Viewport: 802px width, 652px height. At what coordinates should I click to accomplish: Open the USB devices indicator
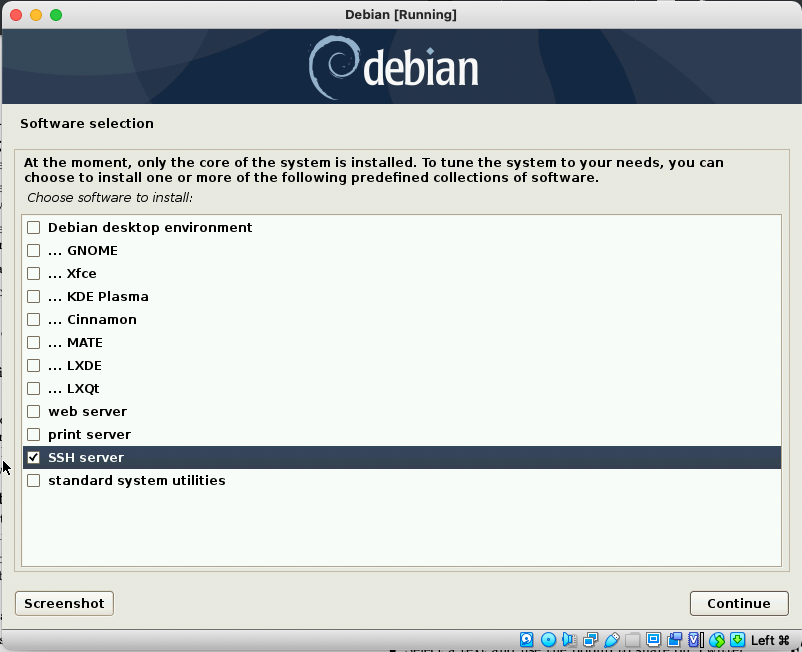click(x=611, y=640)
